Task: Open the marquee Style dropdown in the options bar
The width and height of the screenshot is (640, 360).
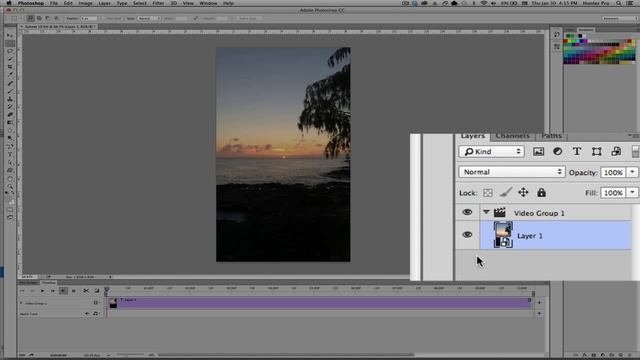Action: pos(149,18)
